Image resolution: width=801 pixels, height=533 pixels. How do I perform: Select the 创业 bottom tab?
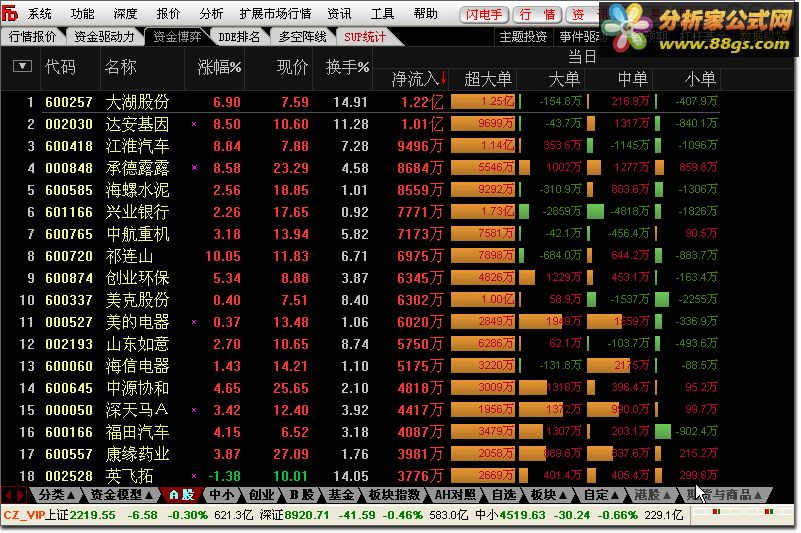(262, 495)
